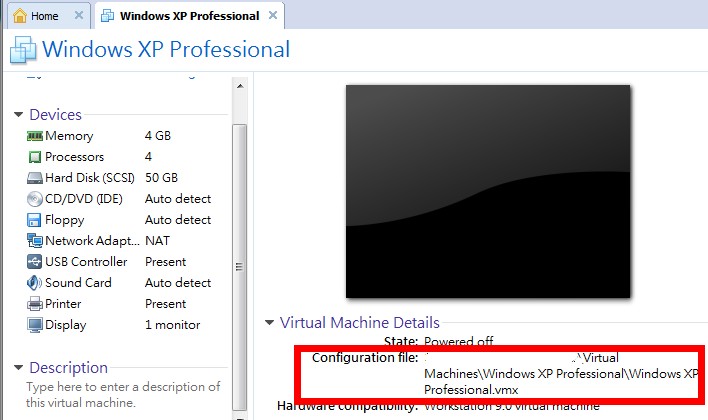This screenshot has height=420, width=708.
Task: Collapse the Virtual Machine Details section
Action: 270,322
